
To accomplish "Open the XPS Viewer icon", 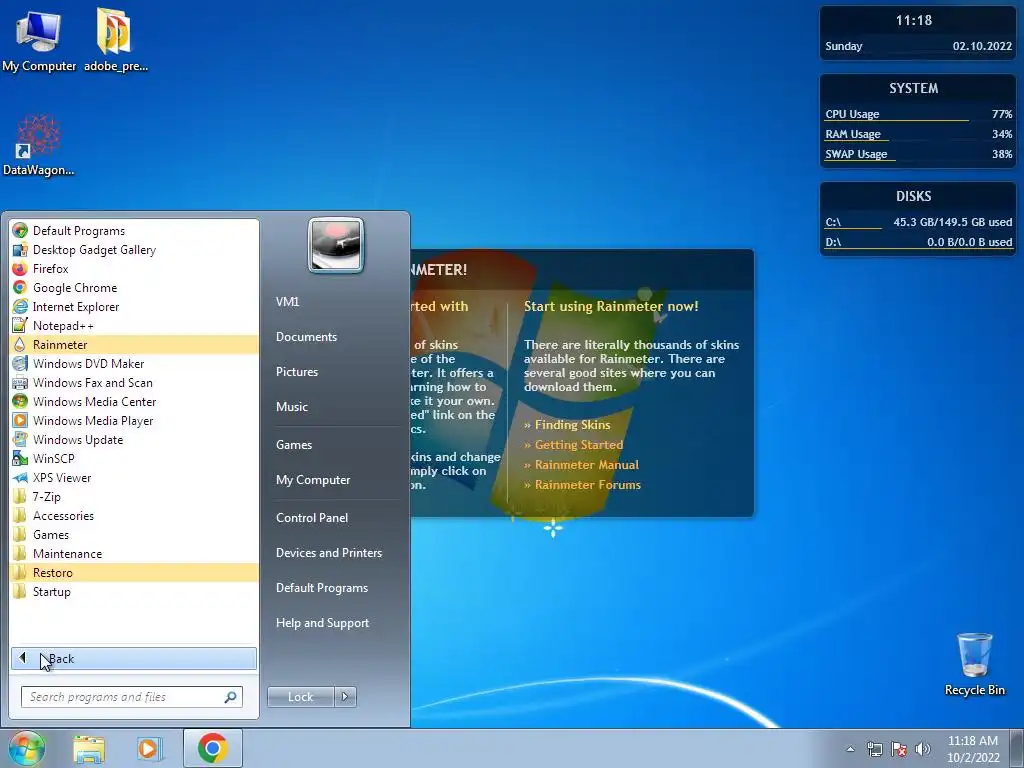I will (20, 477).
